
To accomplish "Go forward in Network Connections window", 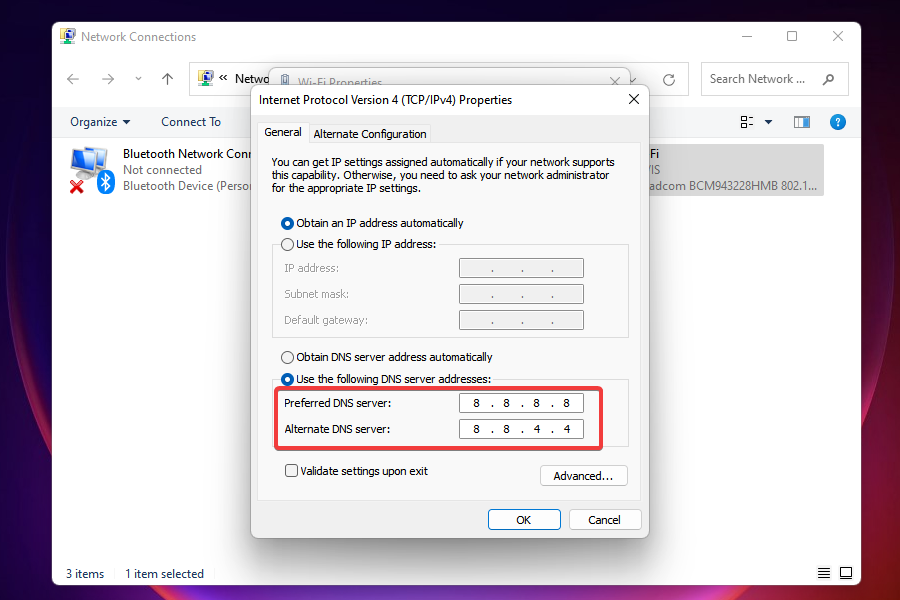I will 108,79.
